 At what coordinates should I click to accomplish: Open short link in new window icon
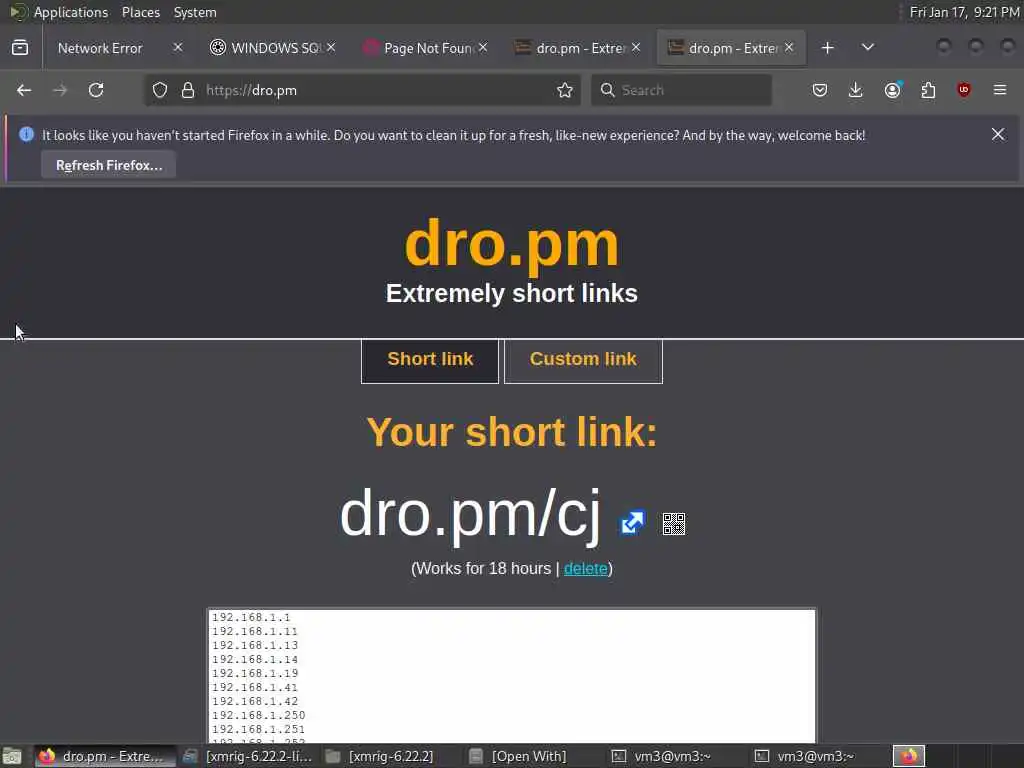point(632,522)
